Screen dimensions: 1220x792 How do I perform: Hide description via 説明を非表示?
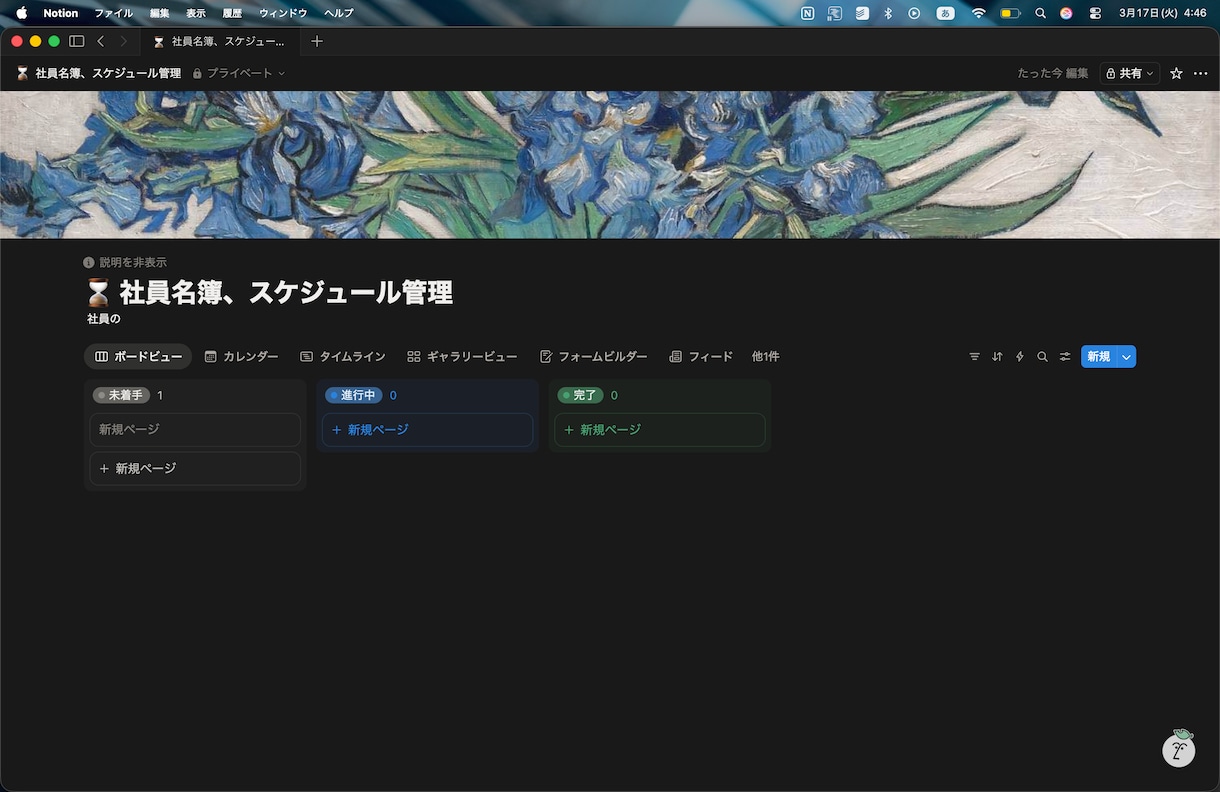tap(125, 262)
